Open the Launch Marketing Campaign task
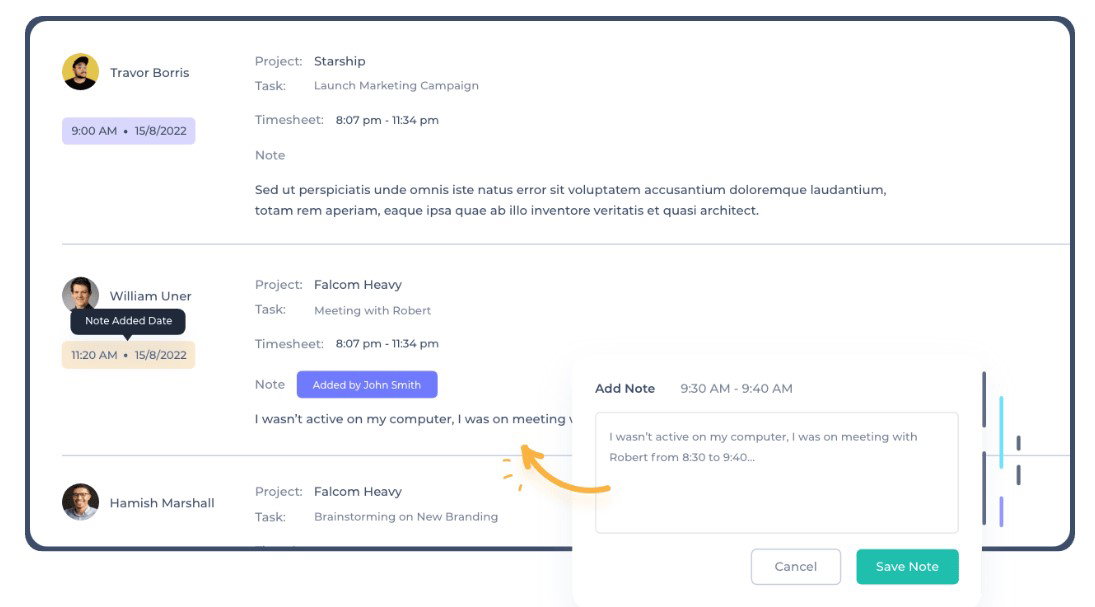 click(x=396, y=85)
